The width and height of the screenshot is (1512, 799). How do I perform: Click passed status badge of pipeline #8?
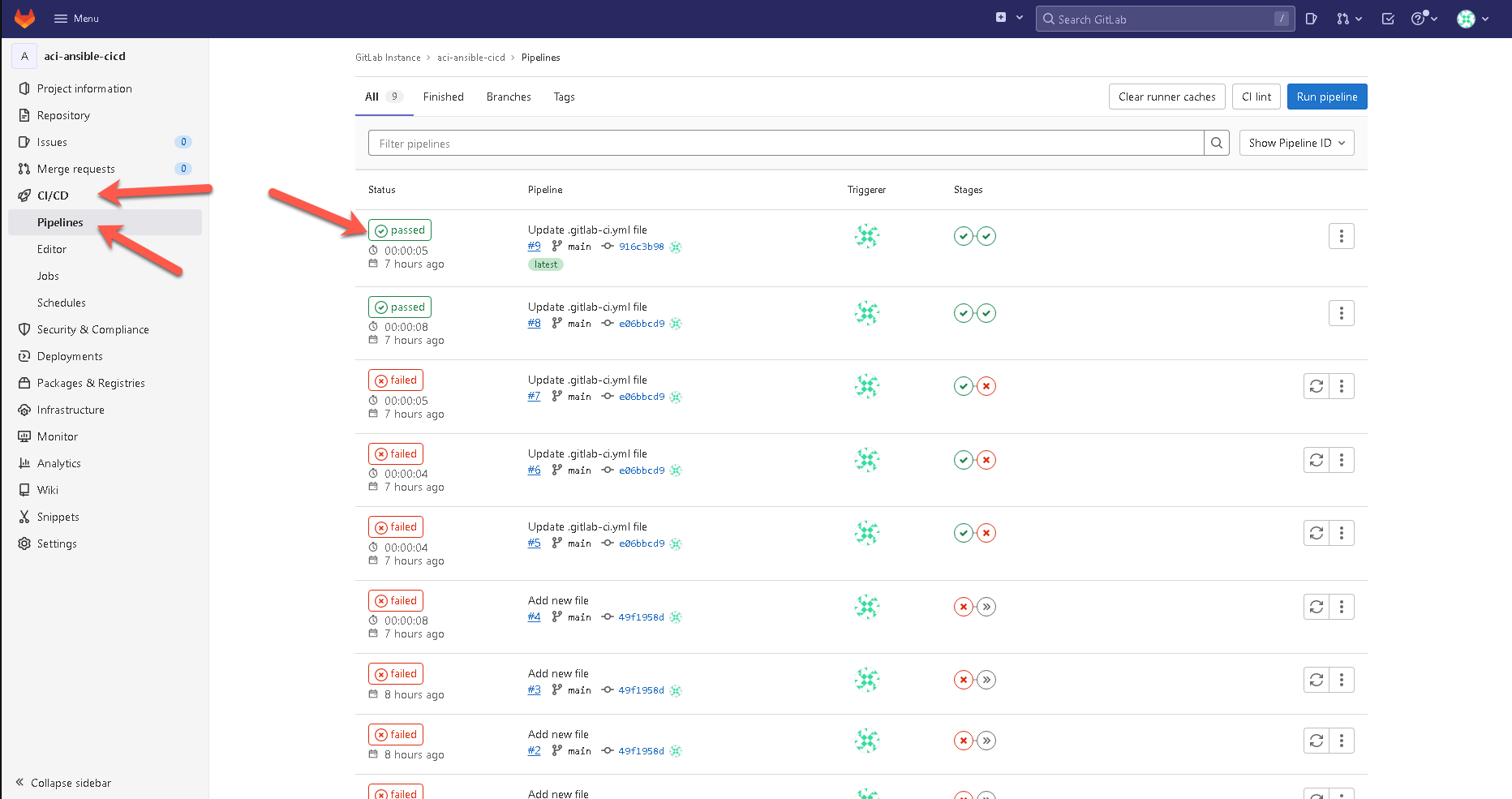pos(399,307)
